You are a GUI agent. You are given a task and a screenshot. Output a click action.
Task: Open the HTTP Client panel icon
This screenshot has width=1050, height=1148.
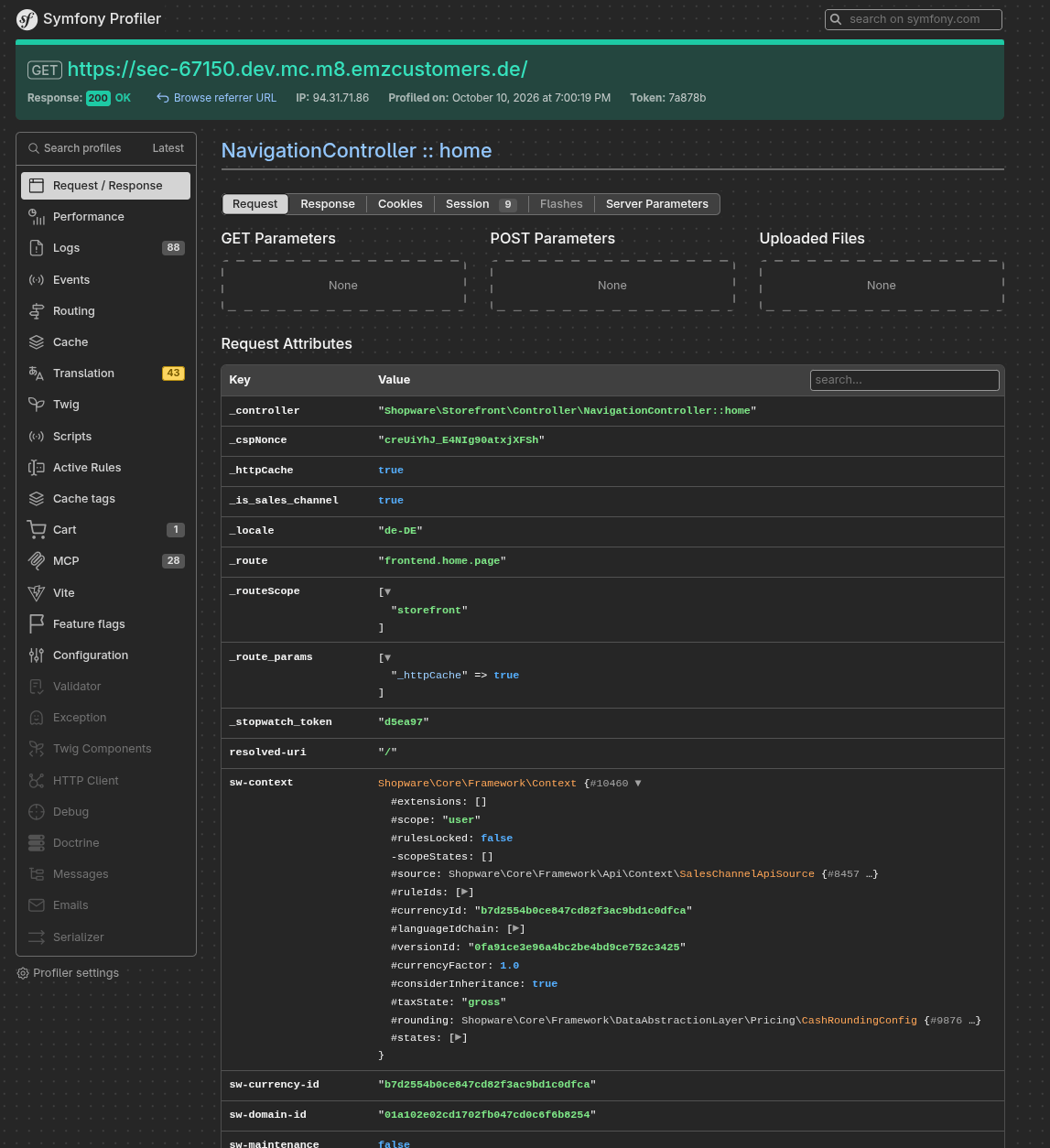(x=37, y=781)
